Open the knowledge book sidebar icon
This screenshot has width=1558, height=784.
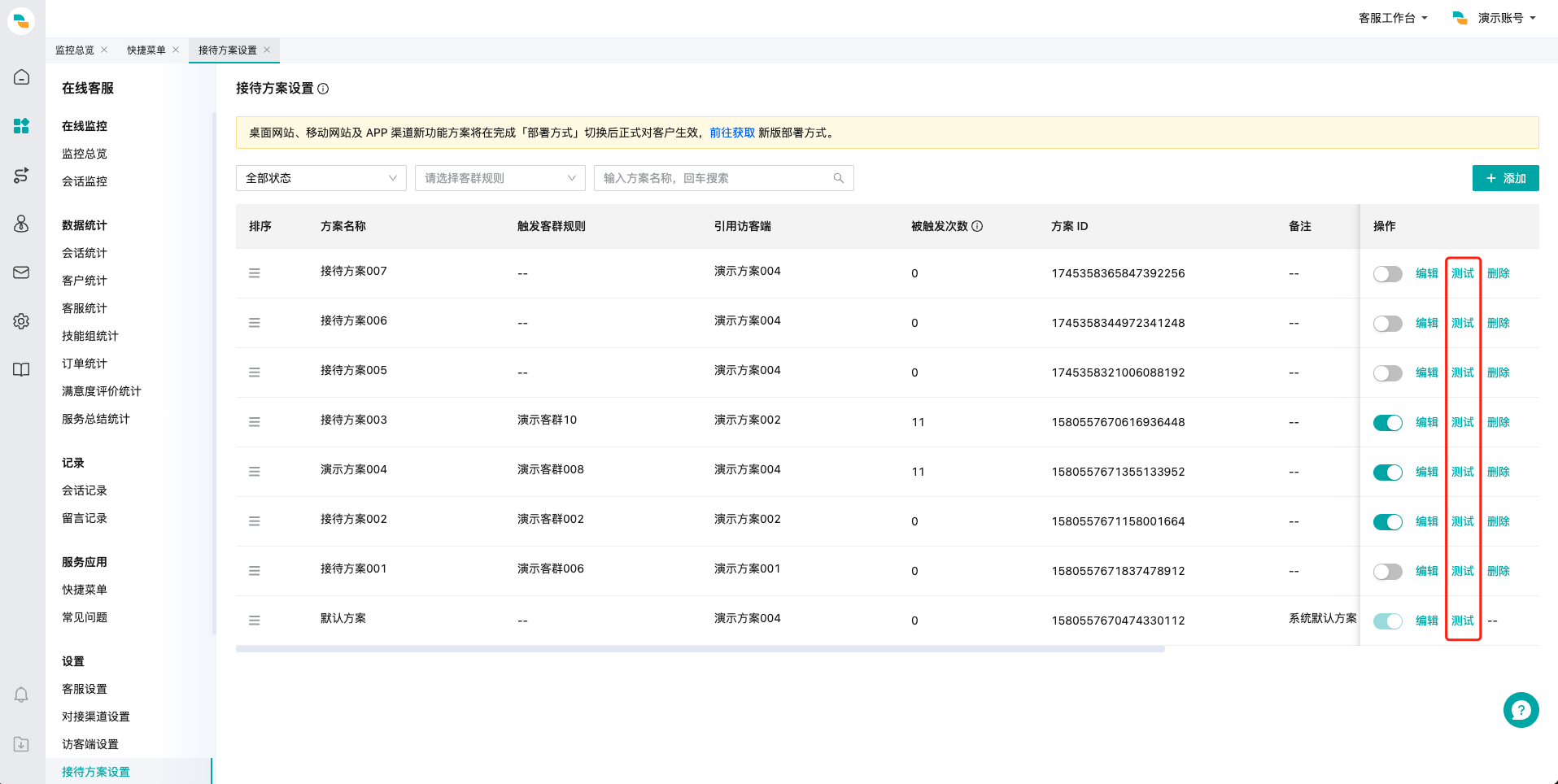(22, 370)
